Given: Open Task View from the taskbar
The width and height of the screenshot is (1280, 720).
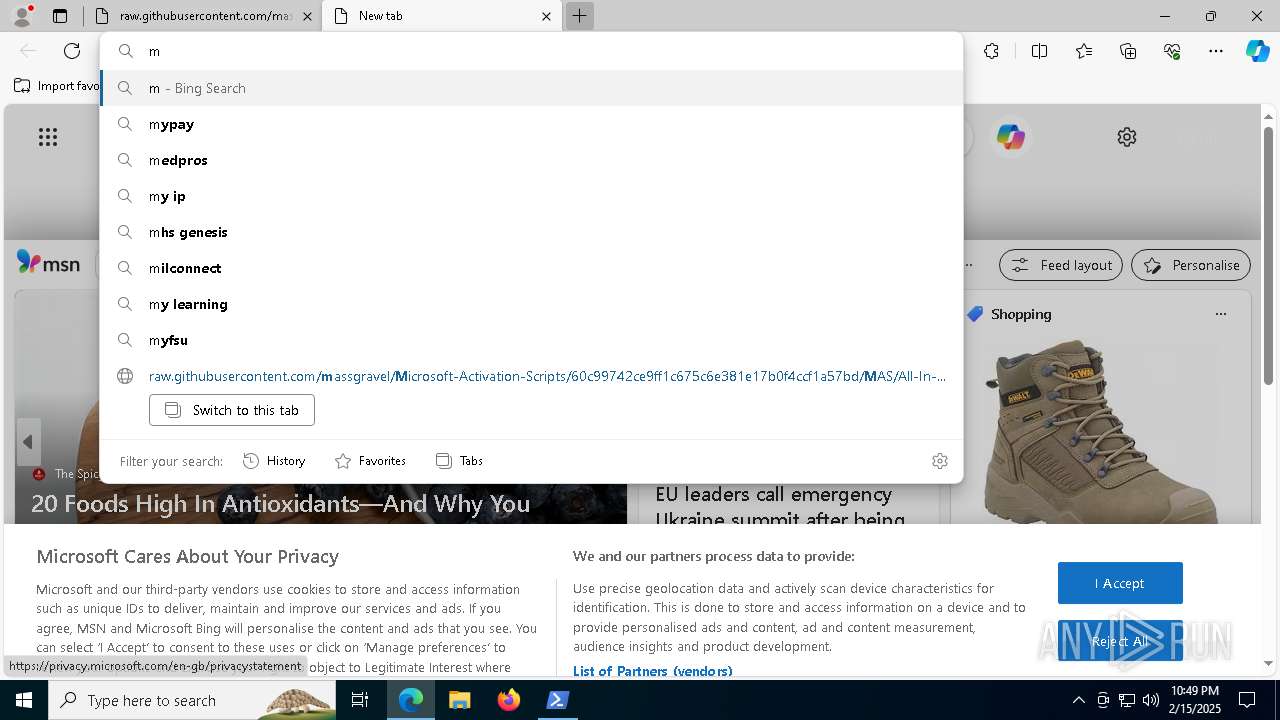Looking at the screenshot, I should coord(360,700).
